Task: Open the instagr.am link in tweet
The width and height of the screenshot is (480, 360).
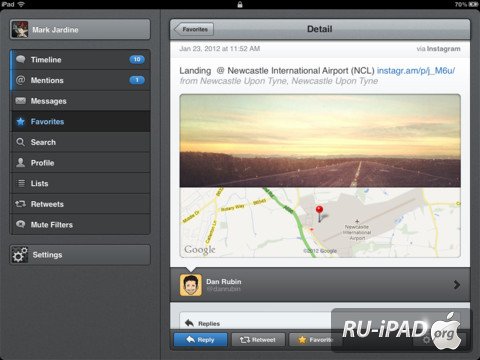Action: pyautogui.click(x=416, y=71)
